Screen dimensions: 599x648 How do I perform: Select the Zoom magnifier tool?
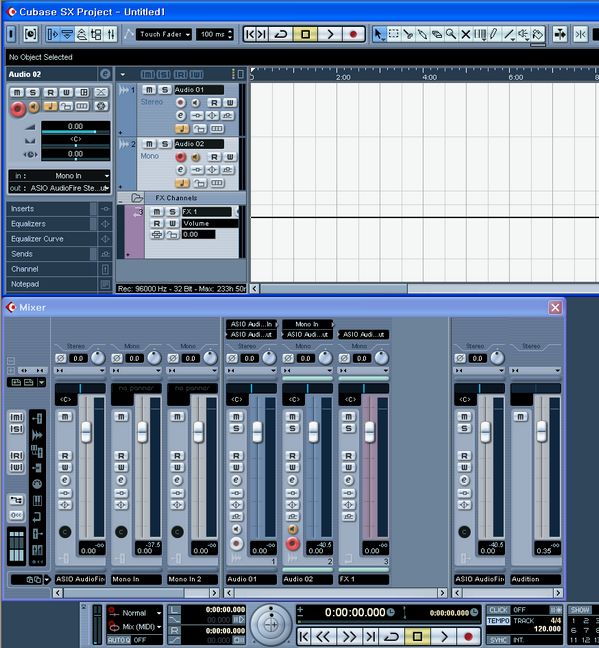[451, 34]
